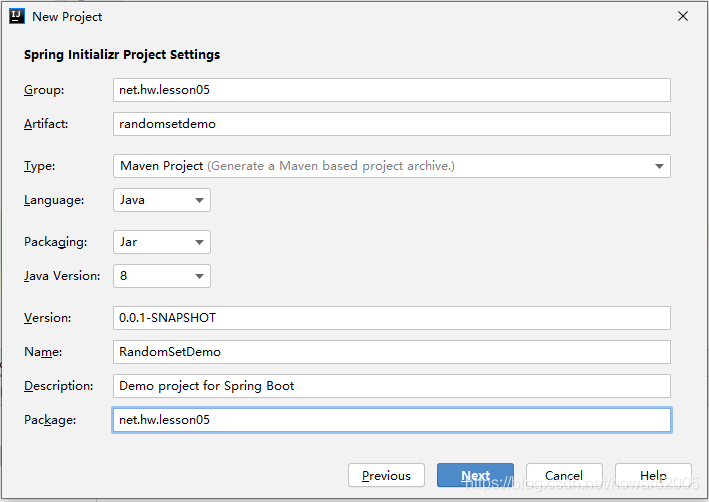
Task: Click the Group label
Action: [44, 90]
